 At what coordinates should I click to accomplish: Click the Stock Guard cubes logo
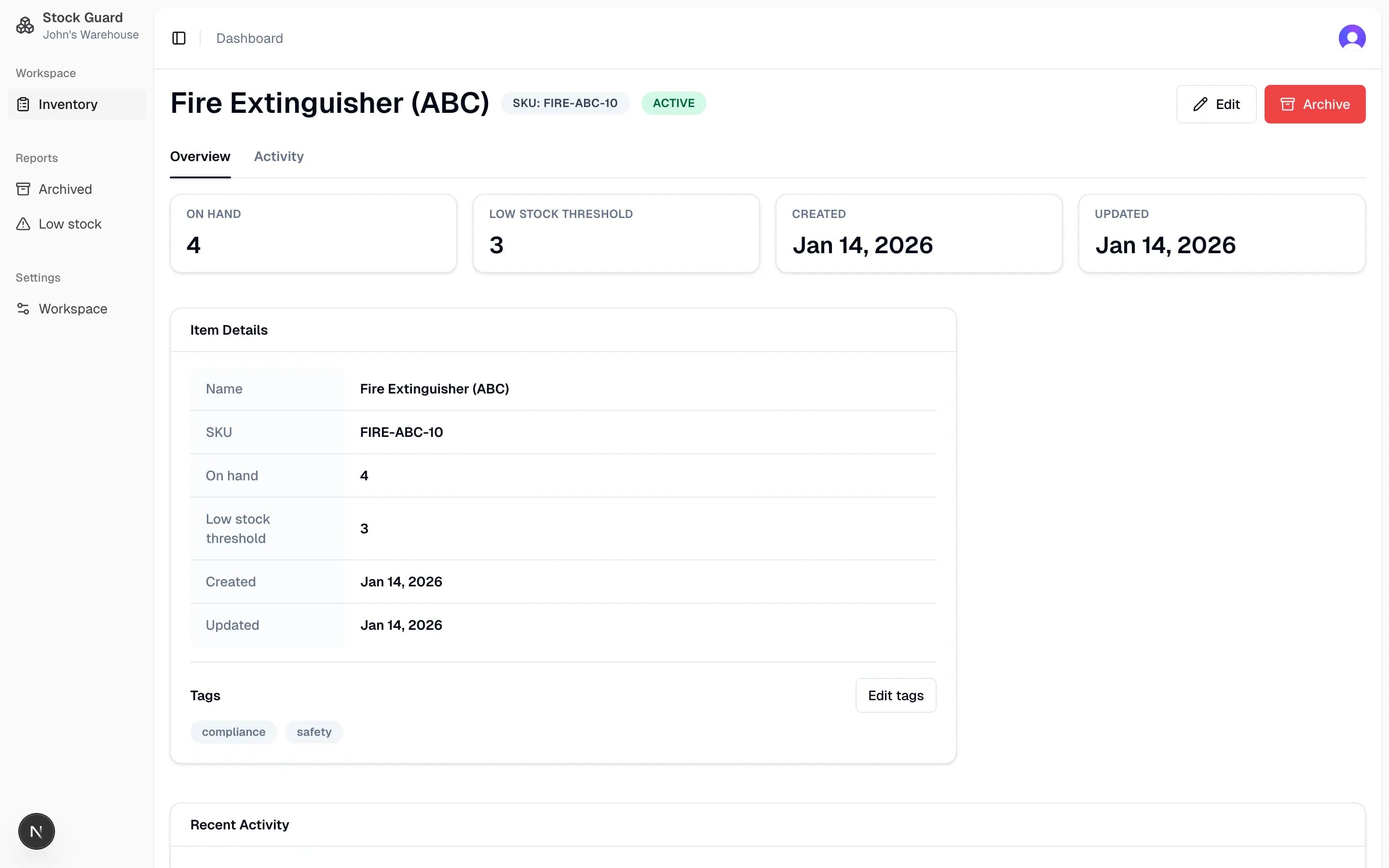(25, 25)
